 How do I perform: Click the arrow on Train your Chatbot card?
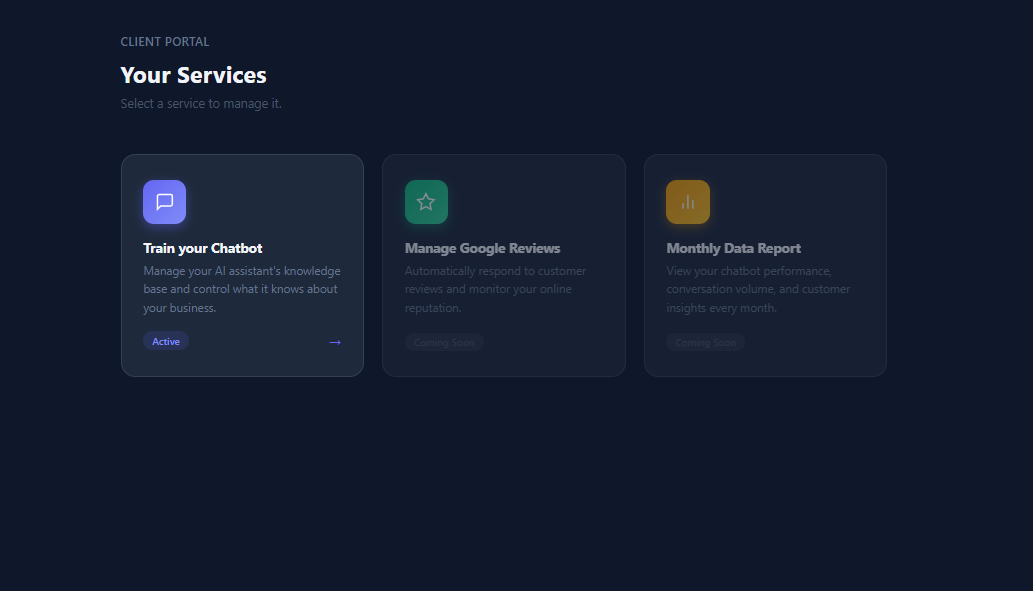(335, 342)
